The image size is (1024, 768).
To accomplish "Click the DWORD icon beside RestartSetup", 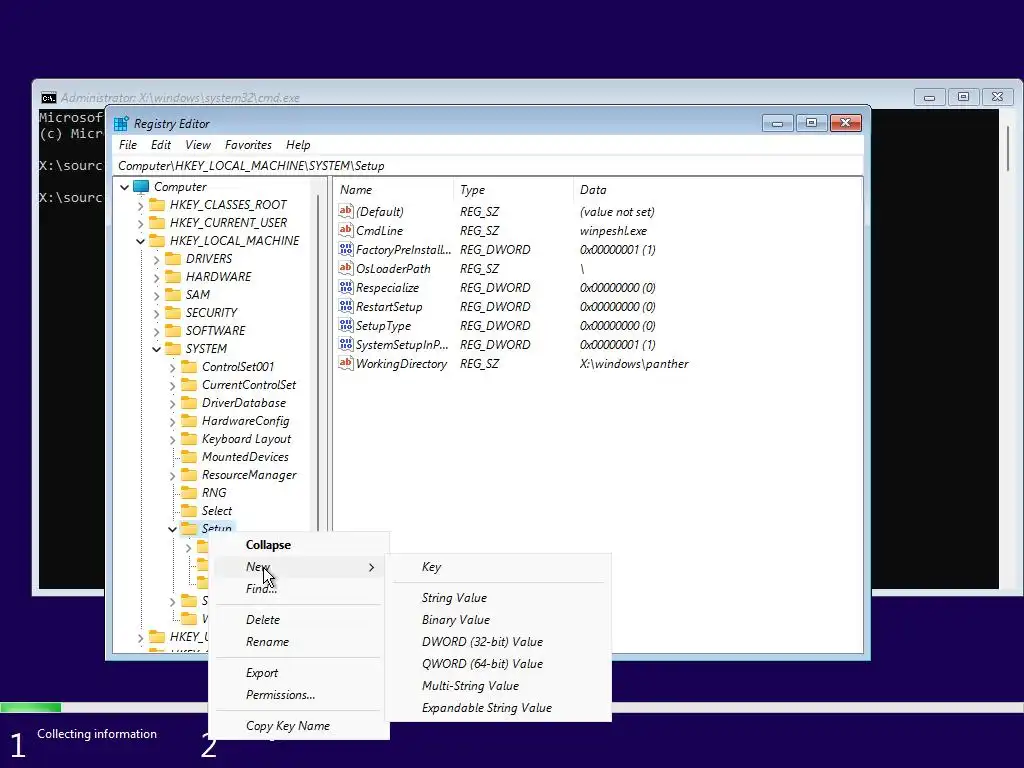I will pyautogui.click(x=345, y=306).
